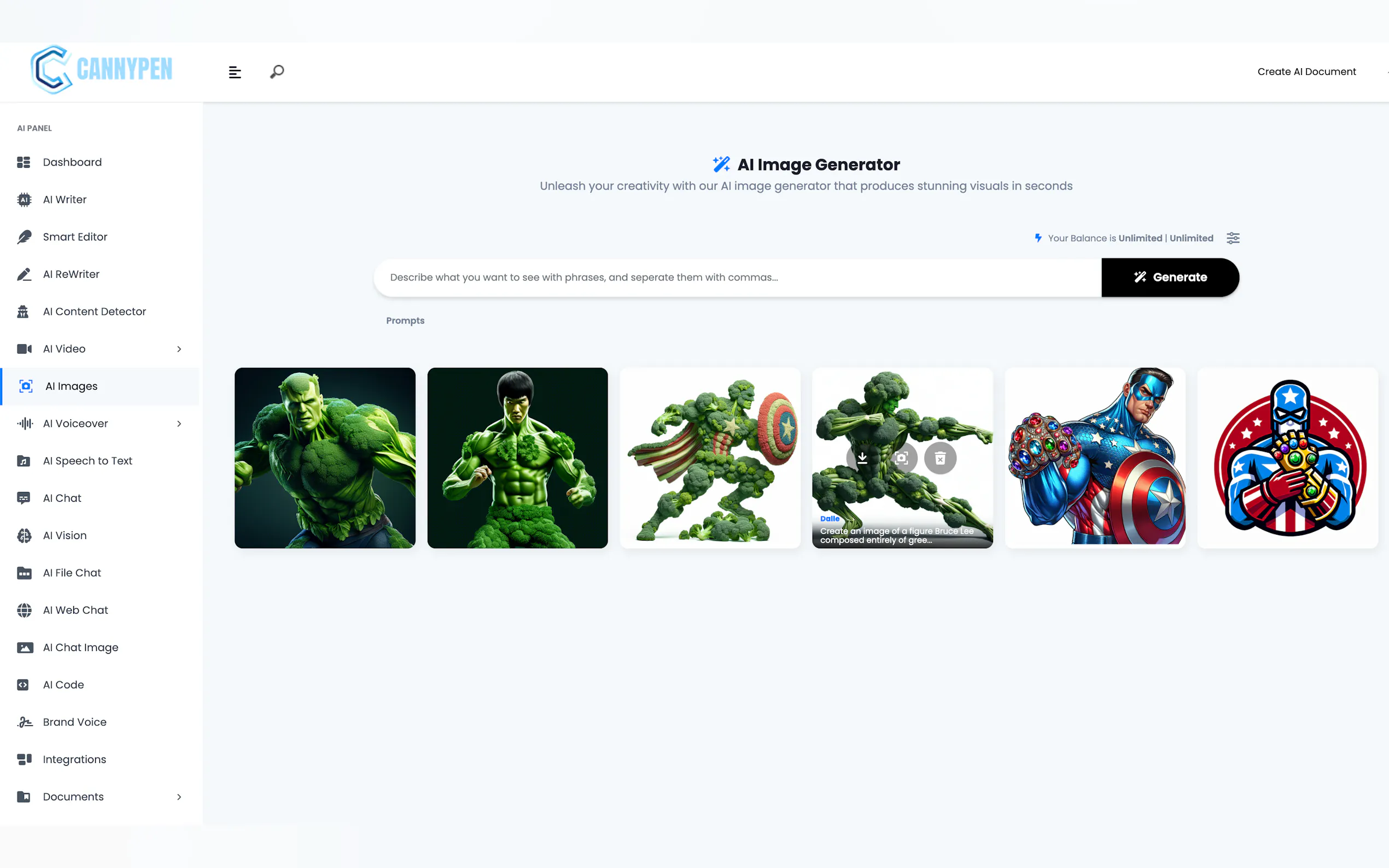Image resolution: width=1389 pixels, height=868 pixels.
Task: Click the CannyPen logo
Action: coord(102,70)
